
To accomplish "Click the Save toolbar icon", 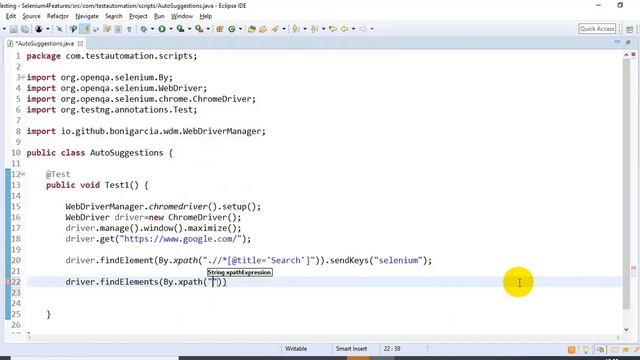I will (13, 29).
